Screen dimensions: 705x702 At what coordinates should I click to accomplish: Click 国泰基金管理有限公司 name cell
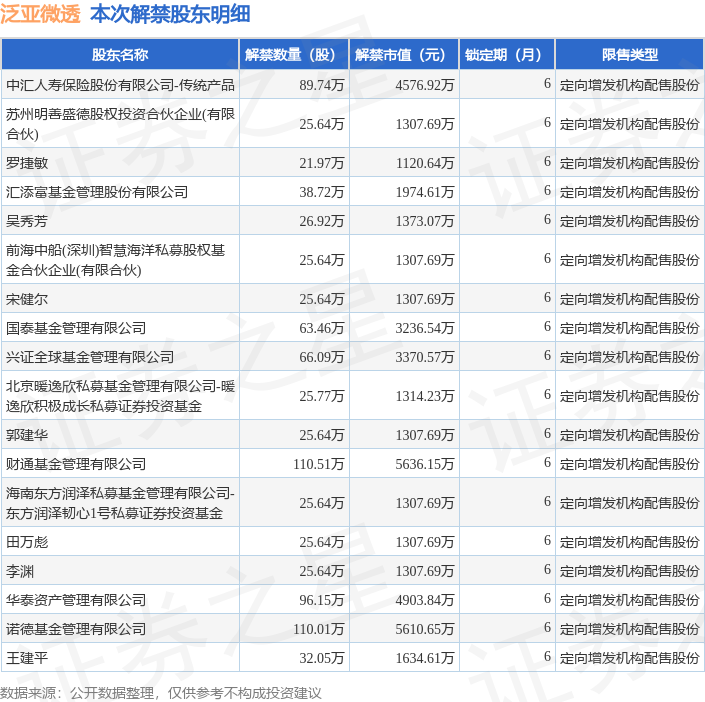tap(120, 328)
